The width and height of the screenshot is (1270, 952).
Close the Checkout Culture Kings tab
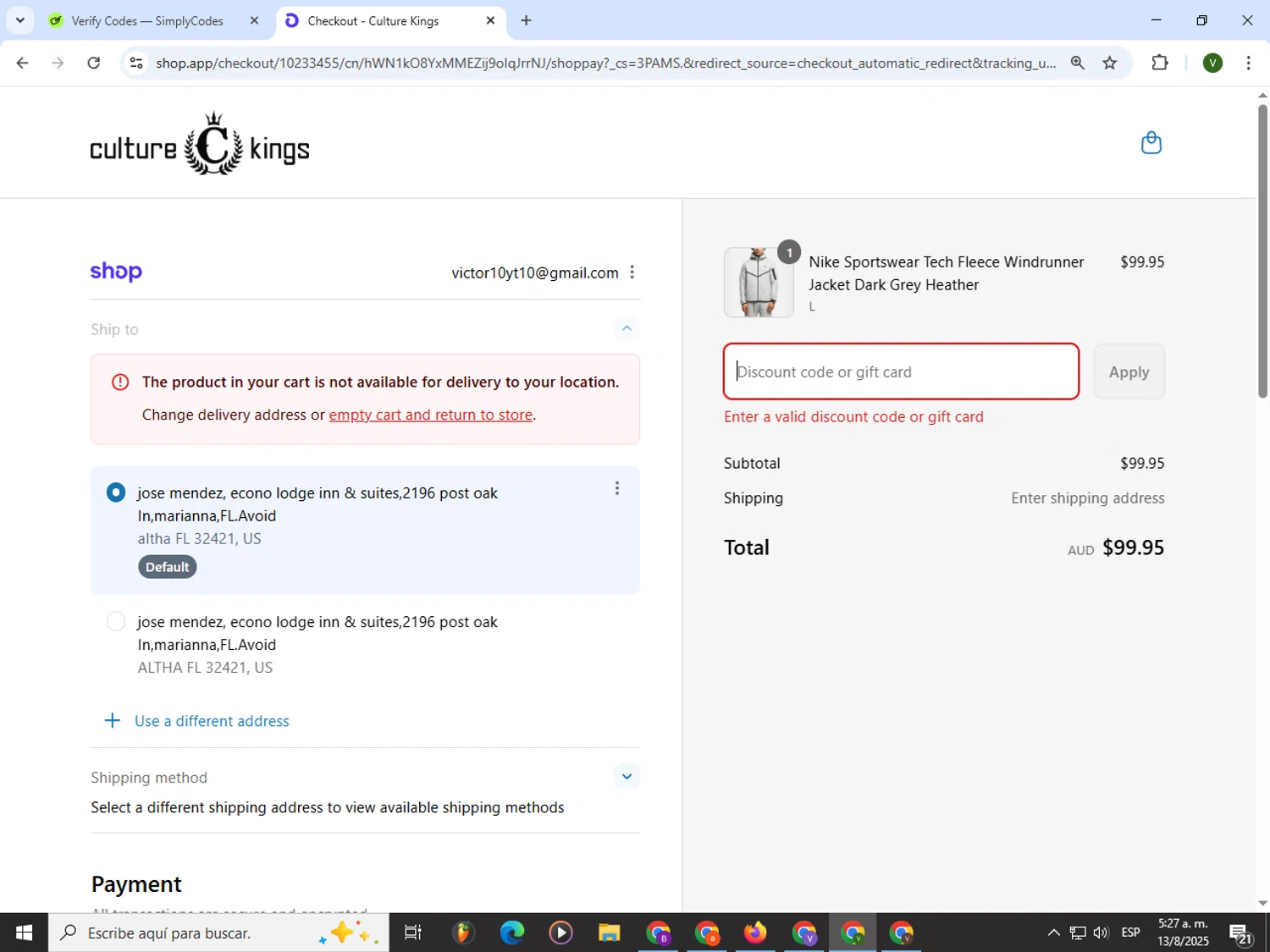pos(490,20)
